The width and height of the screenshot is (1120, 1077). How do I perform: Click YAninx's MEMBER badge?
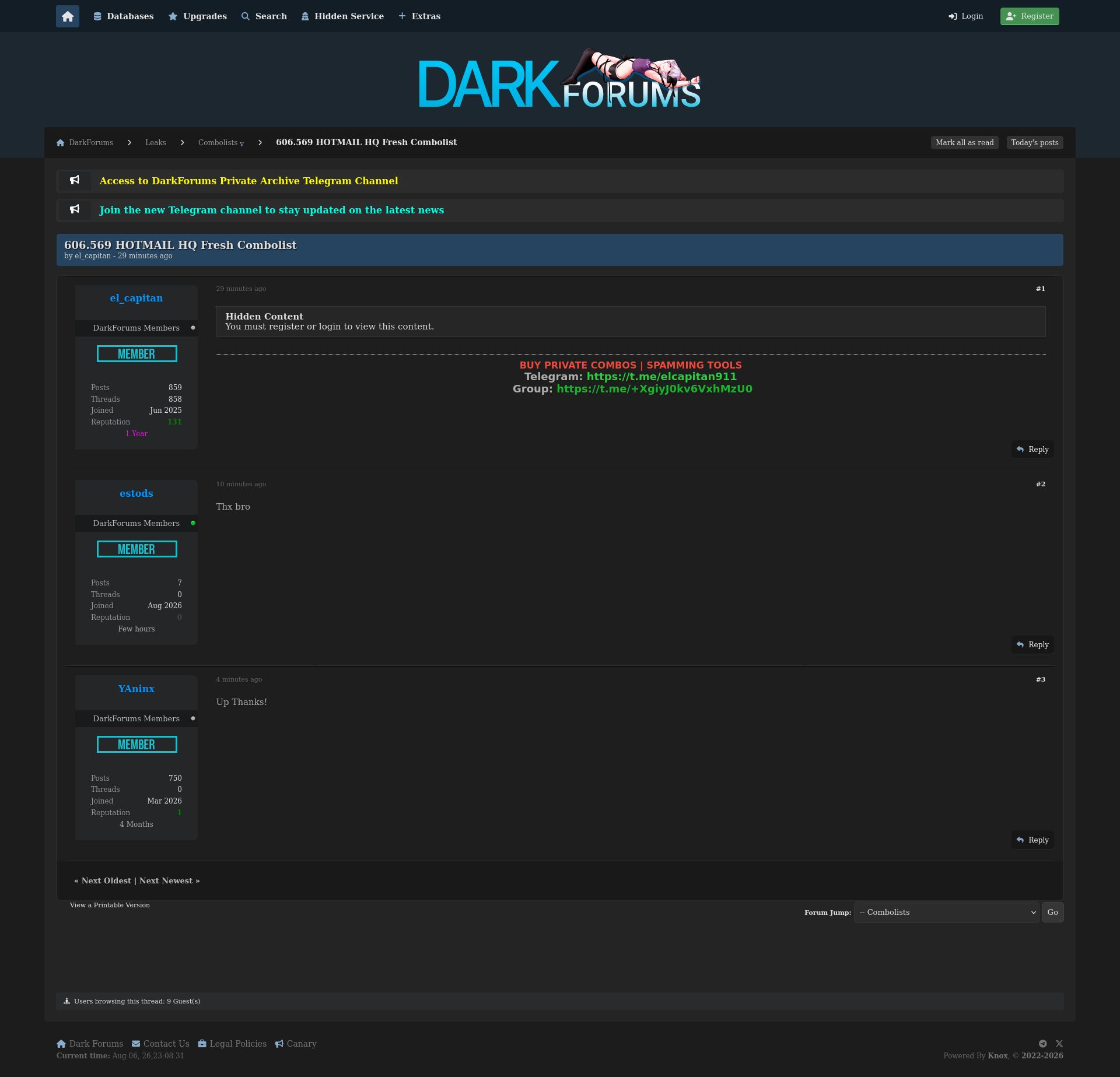click(137, 745)
